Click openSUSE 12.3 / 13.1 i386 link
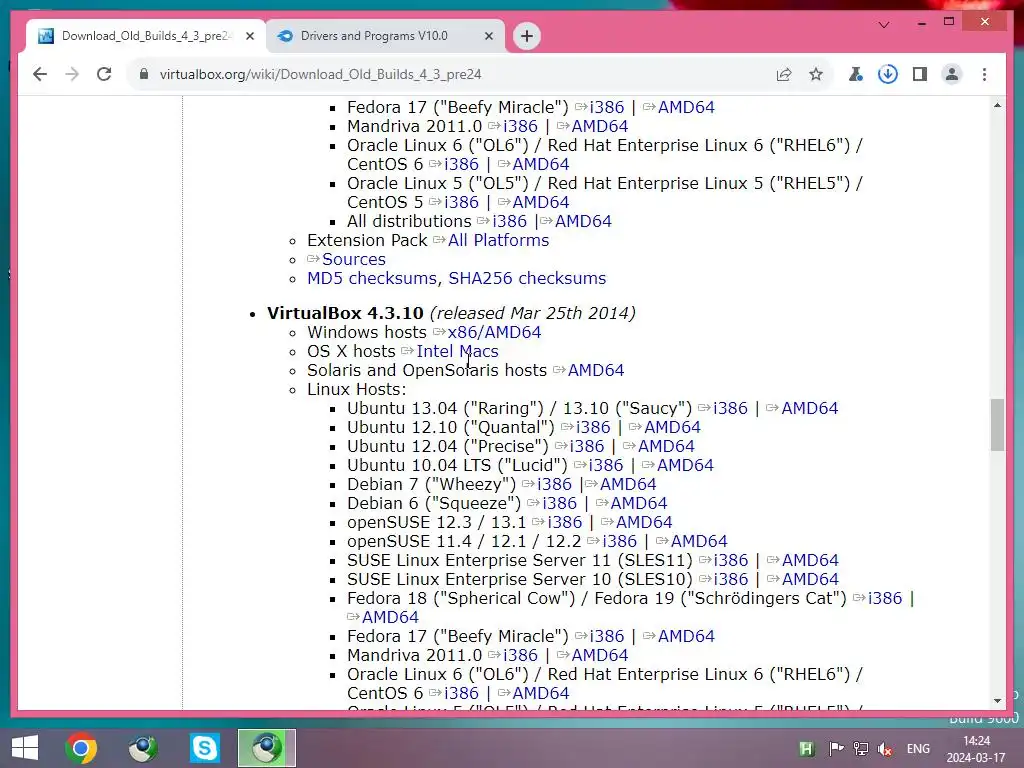 [565, 522]
